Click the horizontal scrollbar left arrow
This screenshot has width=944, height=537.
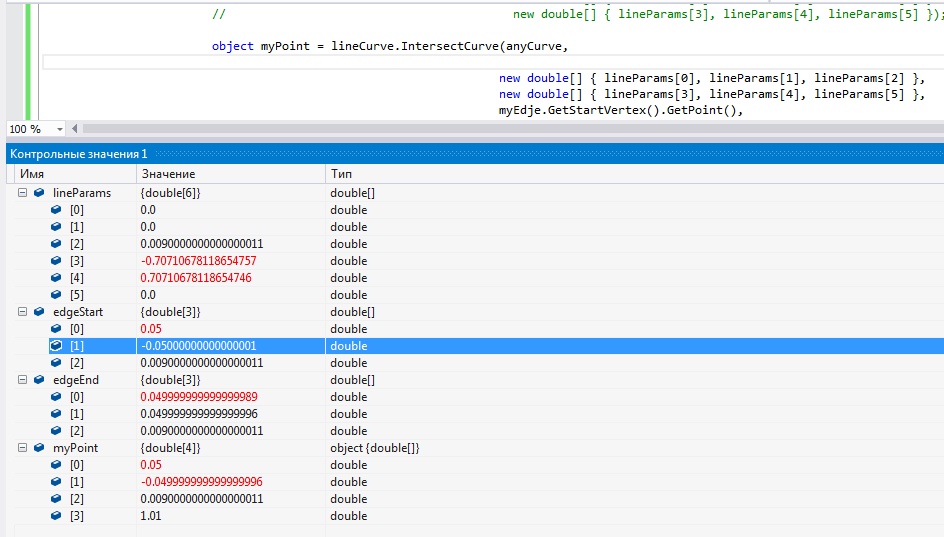[x=75, y=128]
